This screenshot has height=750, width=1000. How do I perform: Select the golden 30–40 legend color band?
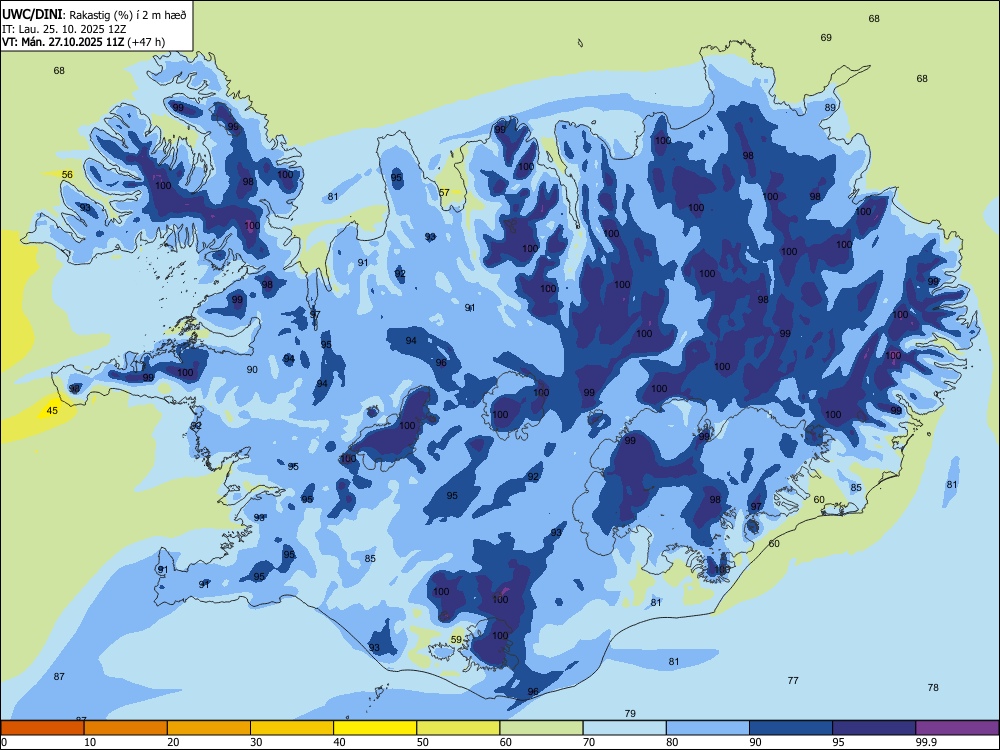292,728
